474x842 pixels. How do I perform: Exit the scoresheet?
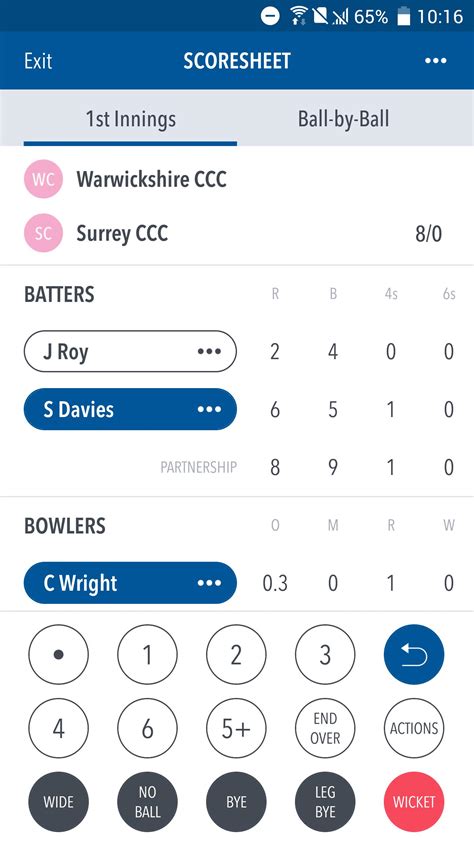tap(38, 61)
